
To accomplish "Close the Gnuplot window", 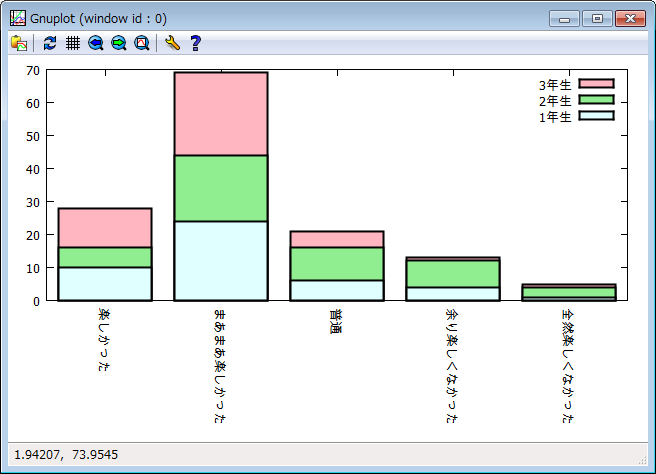I will point(630,19).
